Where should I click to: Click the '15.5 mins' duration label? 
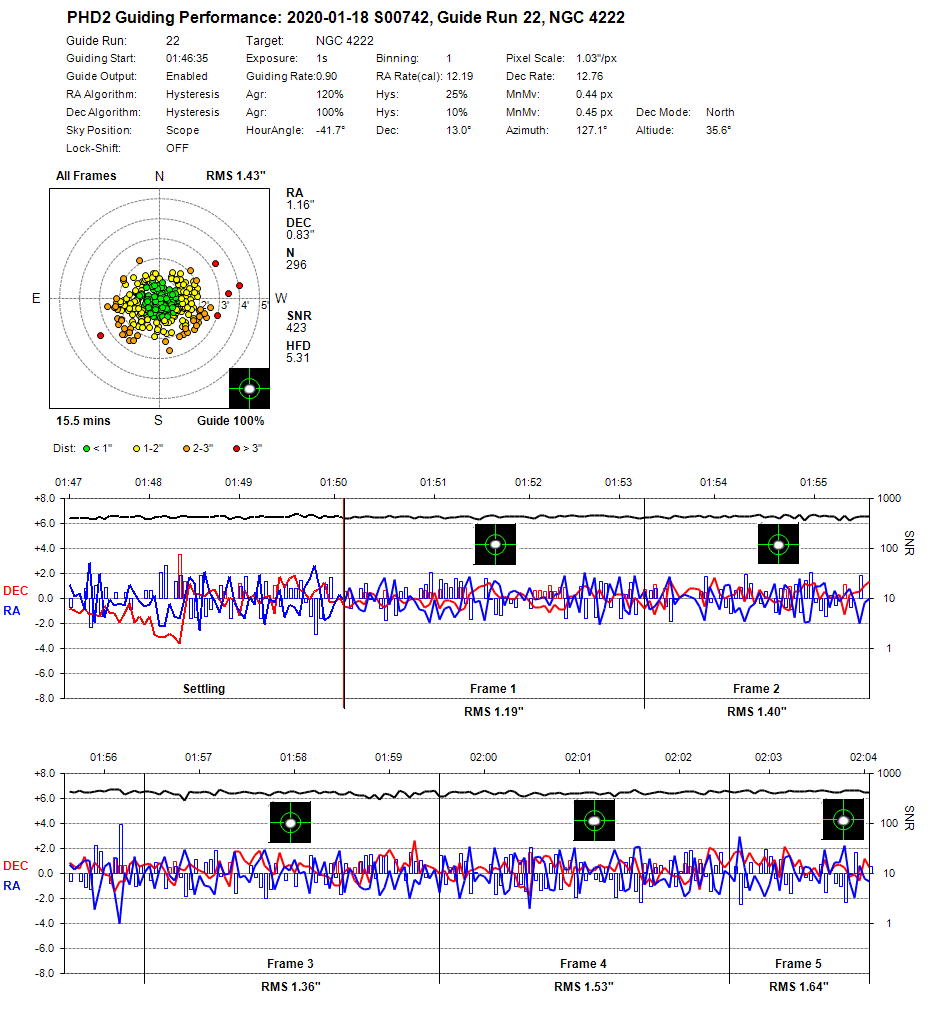(83, 421)
